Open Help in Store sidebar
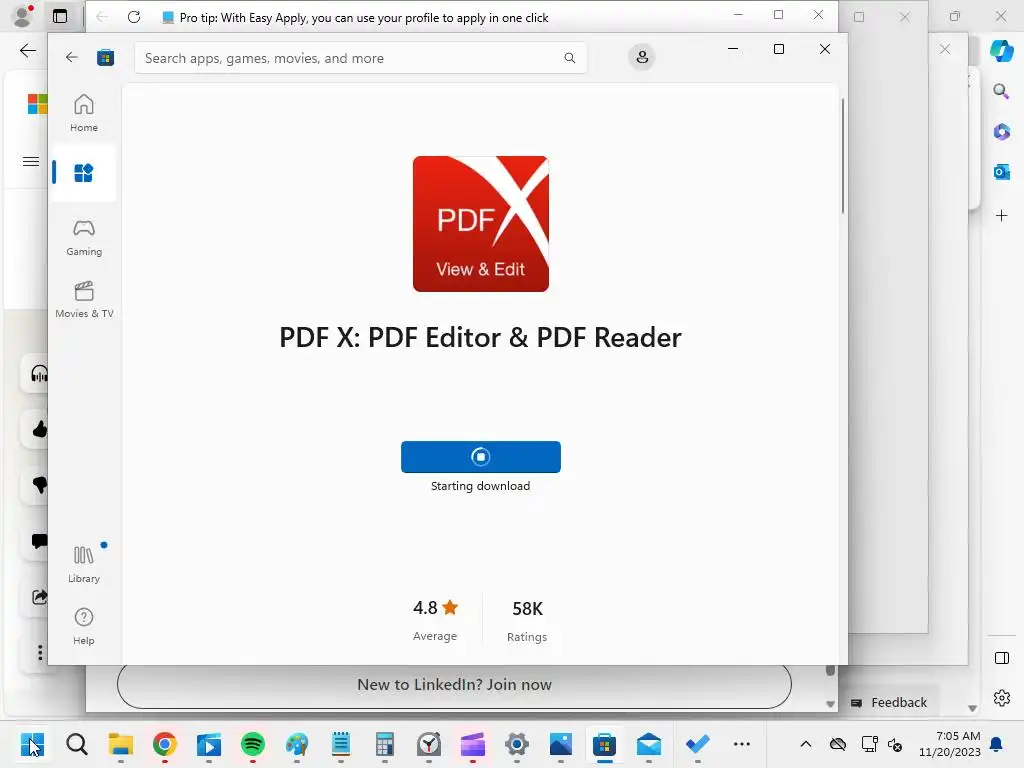Viewport: 1024px width, 768px height. pos(84,626)
